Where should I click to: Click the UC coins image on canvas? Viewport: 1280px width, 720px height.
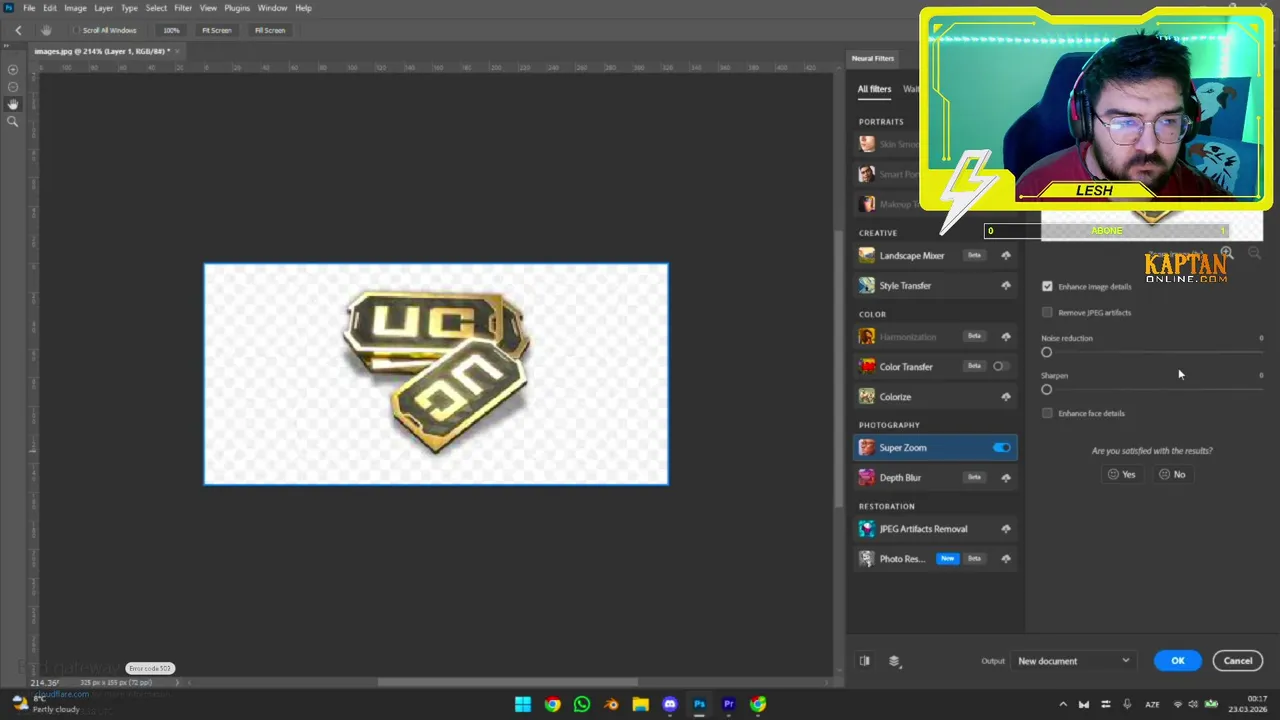(x=436, y=370)
